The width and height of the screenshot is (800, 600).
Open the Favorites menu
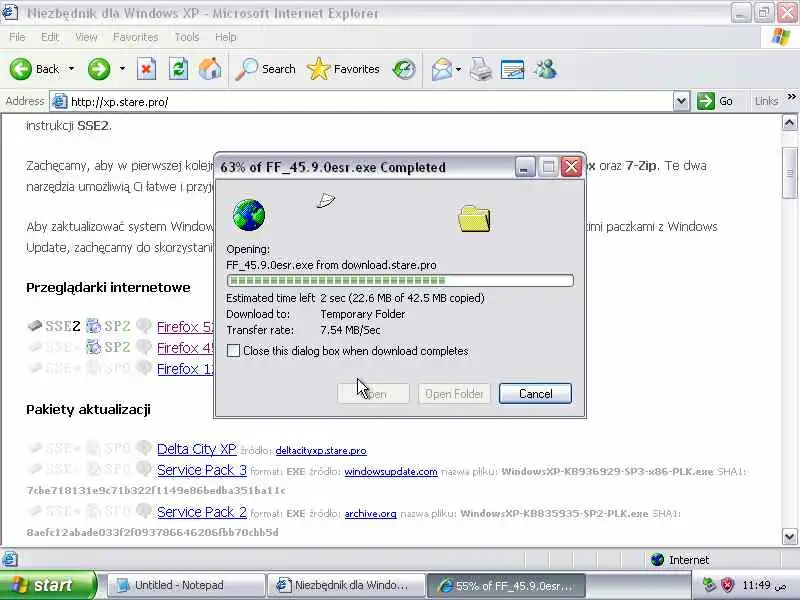click(x=136, y=37)
